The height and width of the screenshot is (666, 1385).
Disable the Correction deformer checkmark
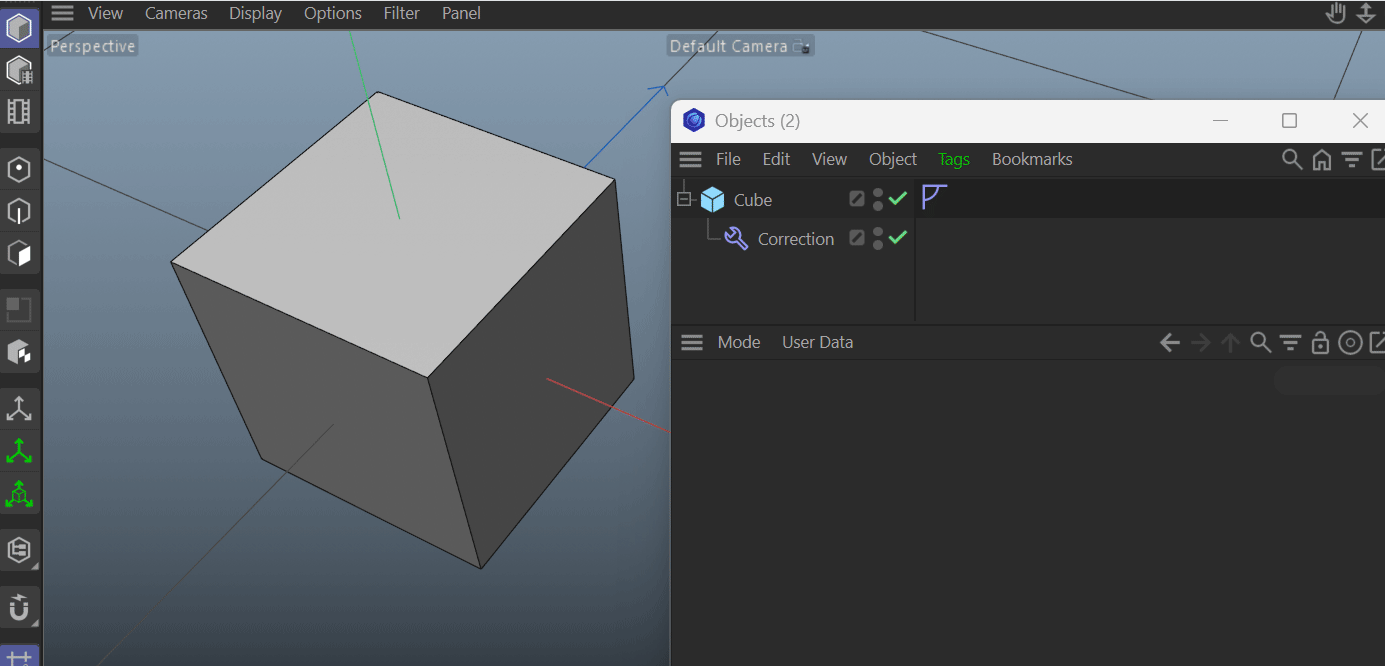(x=898, y=238)
